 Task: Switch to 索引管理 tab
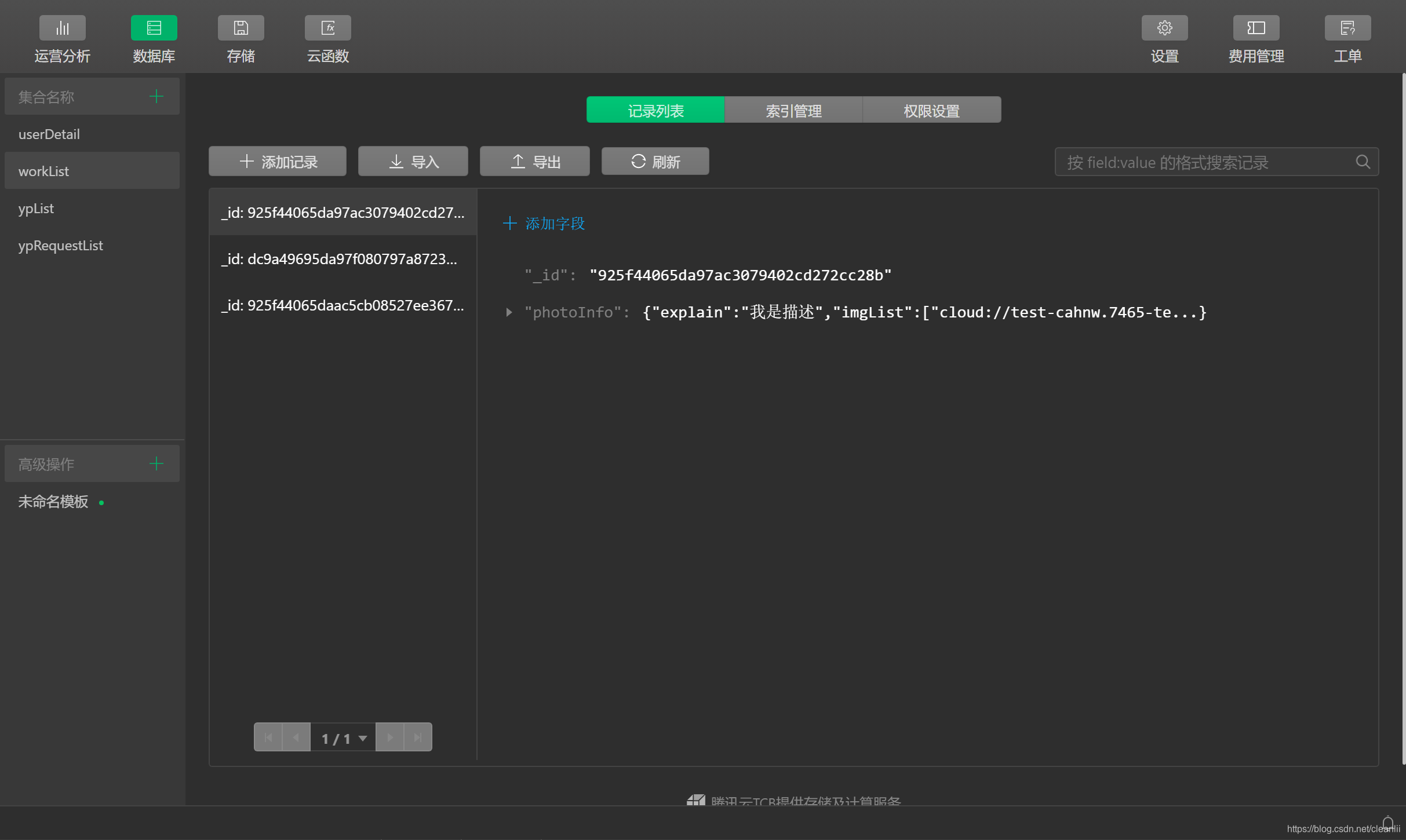(793, 110)
